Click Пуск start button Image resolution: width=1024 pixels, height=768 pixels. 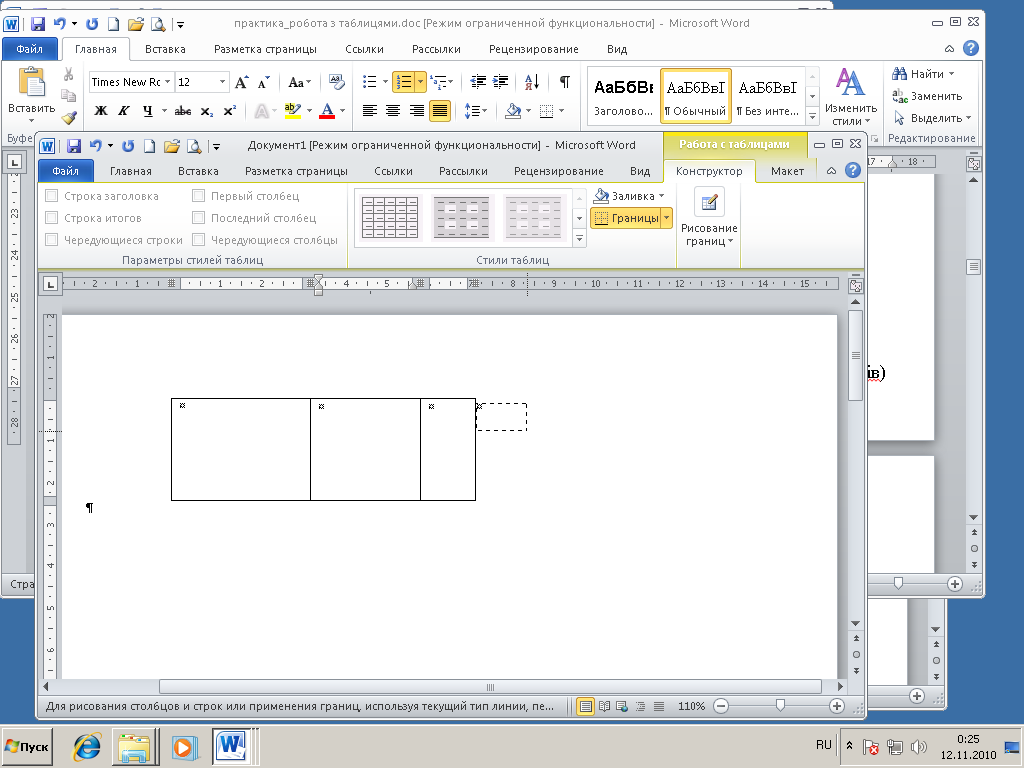27,746
